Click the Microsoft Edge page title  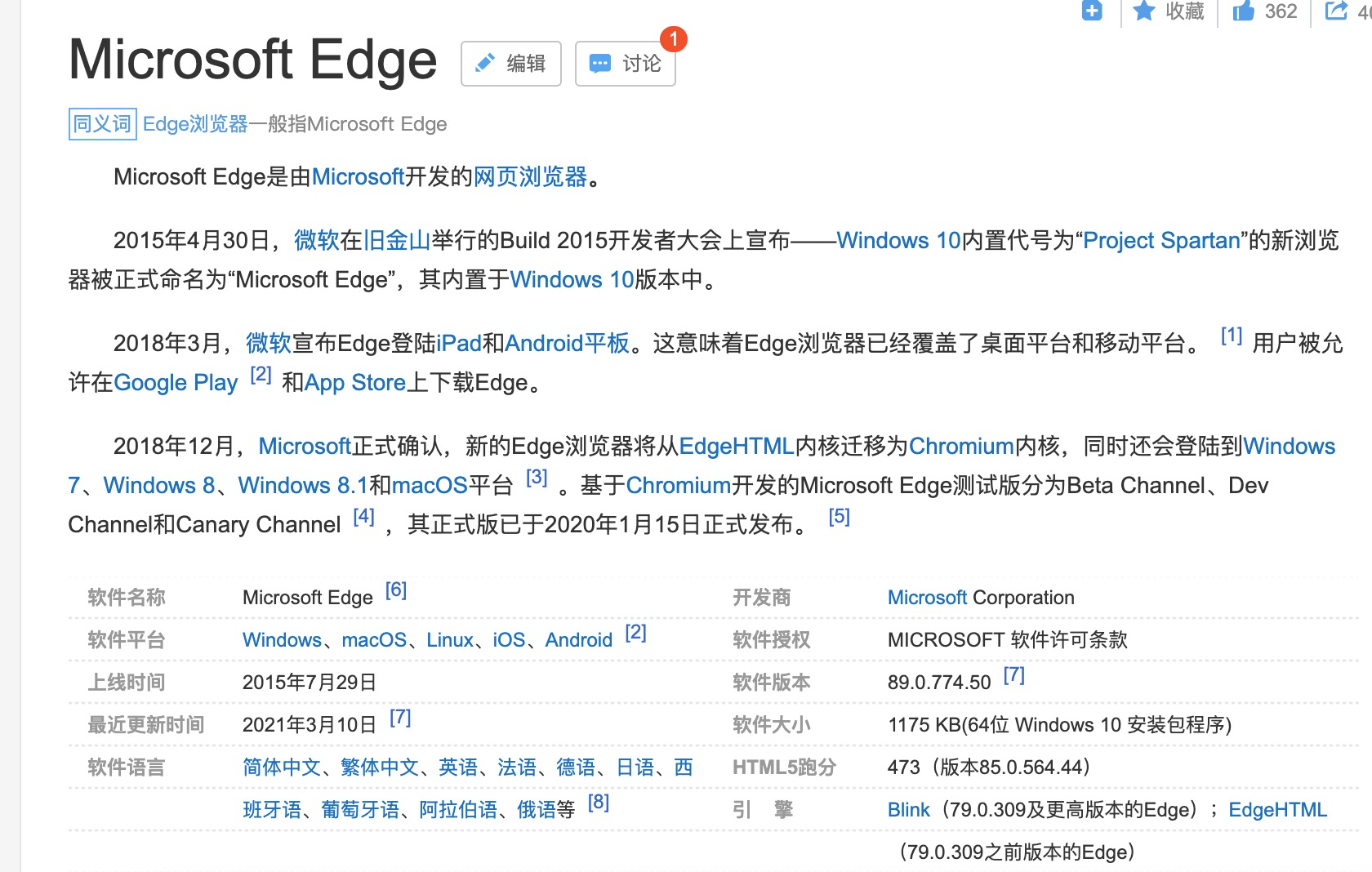253,60
